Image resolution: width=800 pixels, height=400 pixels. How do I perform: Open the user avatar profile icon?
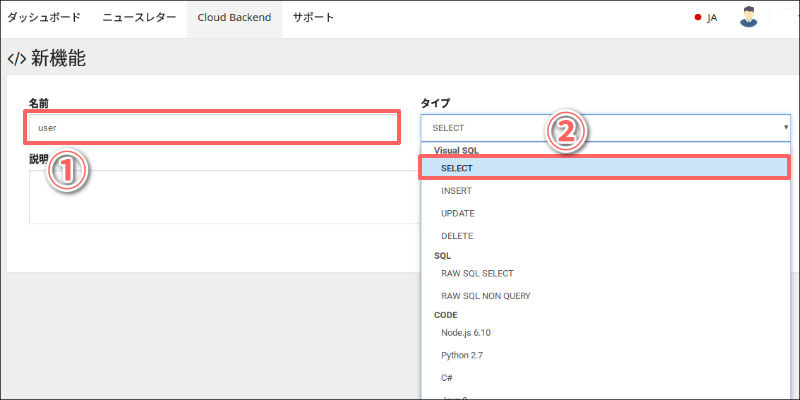click(748, 17)
